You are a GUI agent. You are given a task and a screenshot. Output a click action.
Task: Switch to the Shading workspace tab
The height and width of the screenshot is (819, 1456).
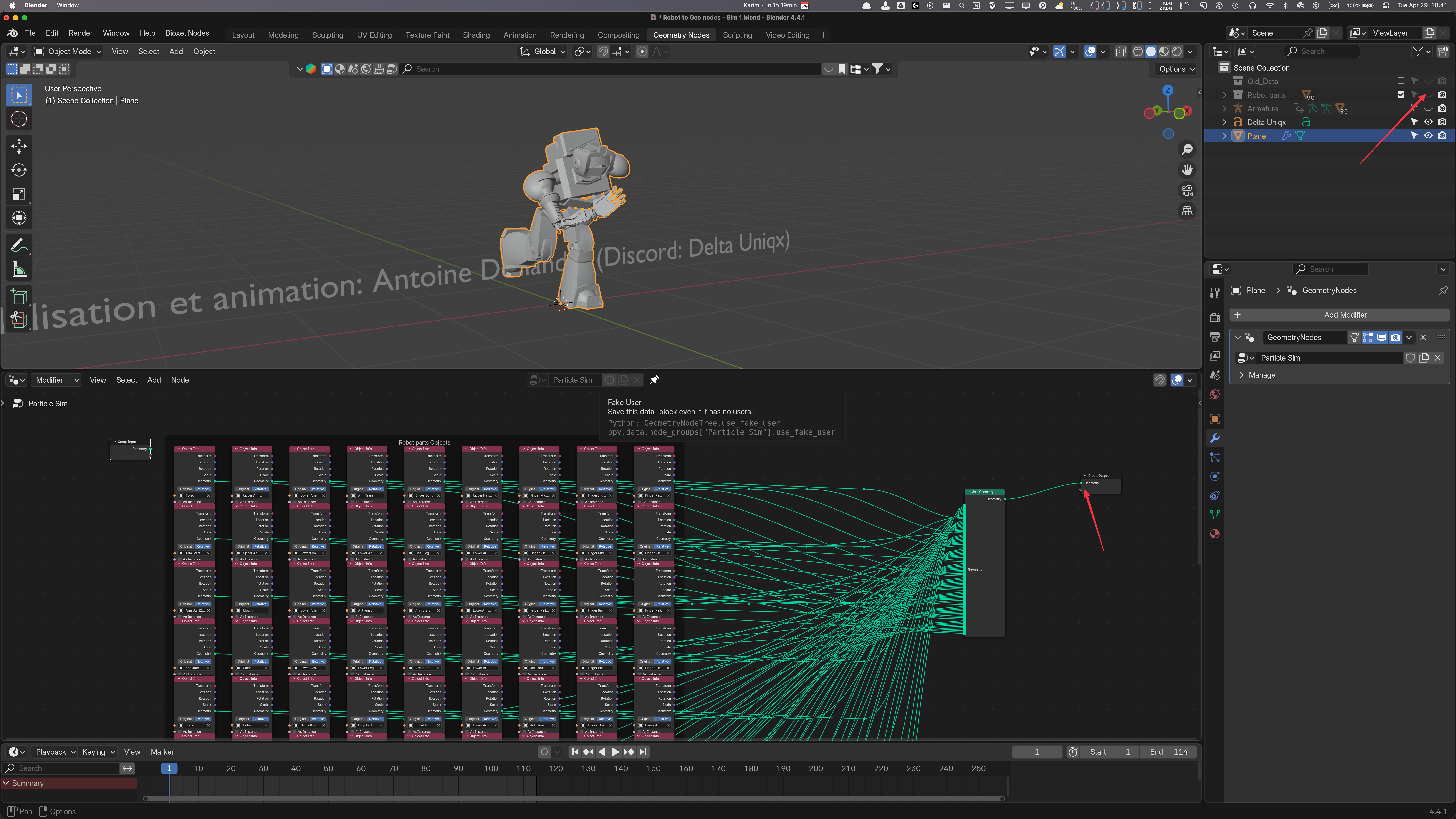click(x=476, y=35)
